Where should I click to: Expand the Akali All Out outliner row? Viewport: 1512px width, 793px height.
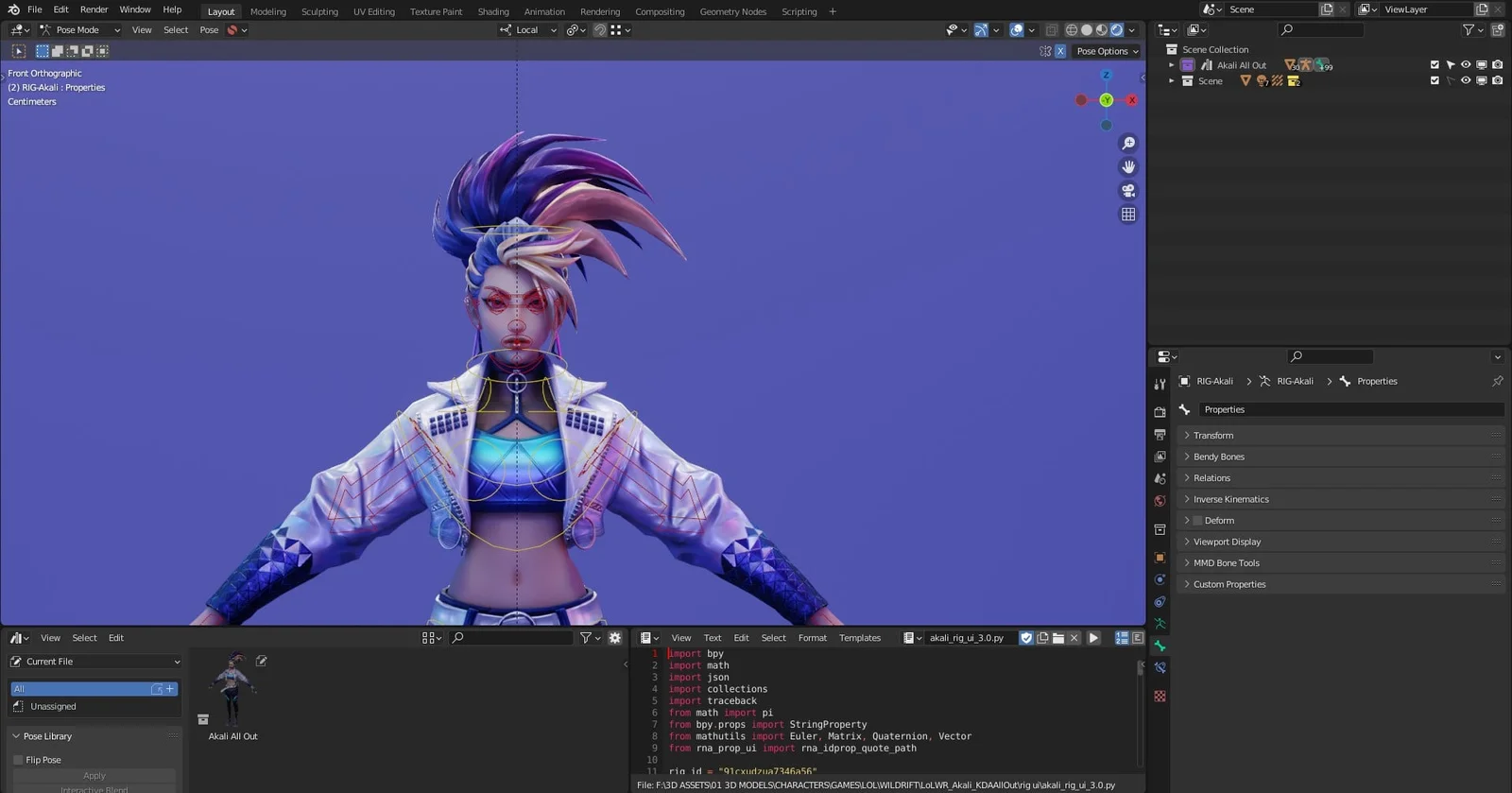coord(1172,65)
